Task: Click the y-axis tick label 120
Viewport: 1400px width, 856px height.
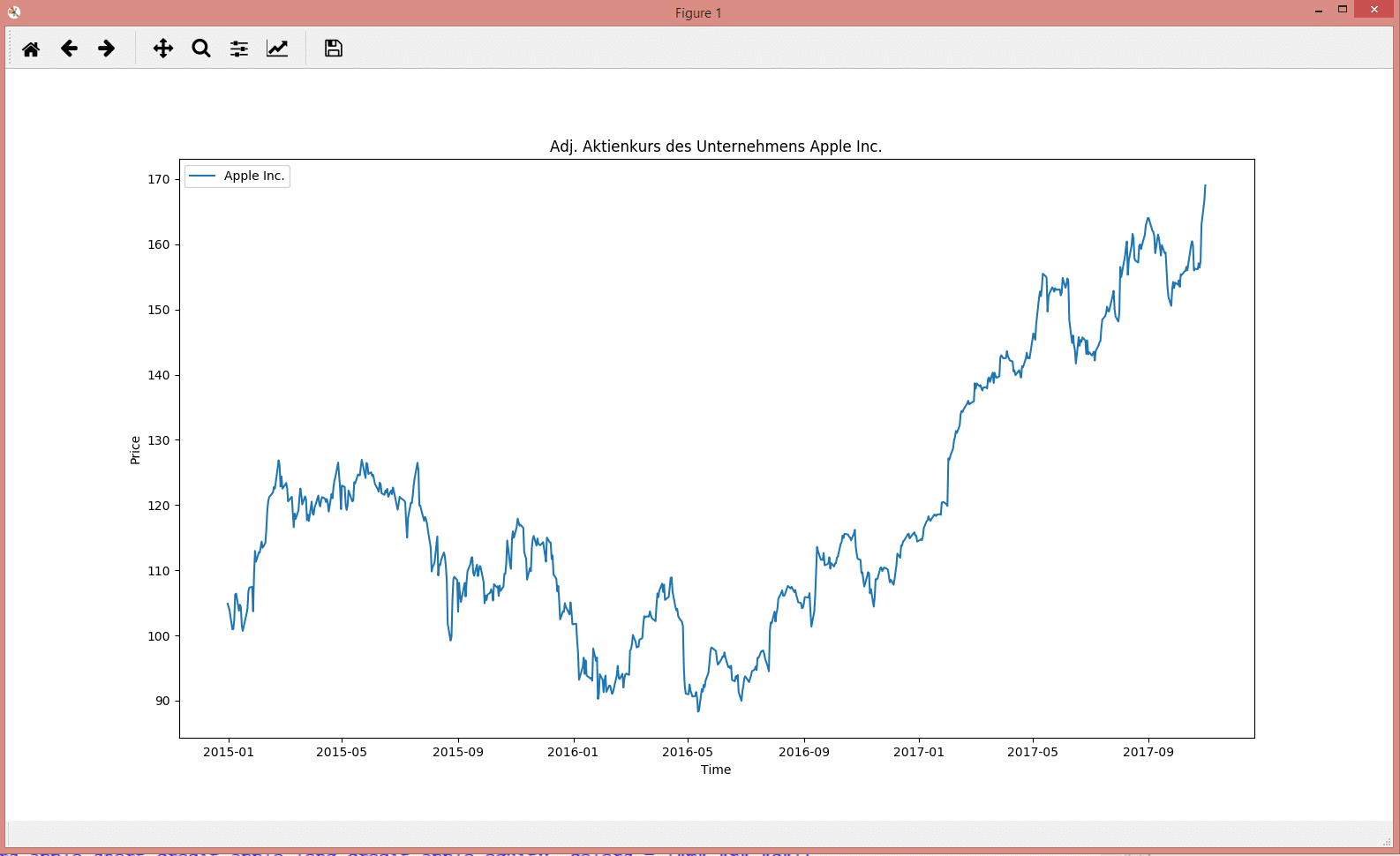Action: (159, 506)
